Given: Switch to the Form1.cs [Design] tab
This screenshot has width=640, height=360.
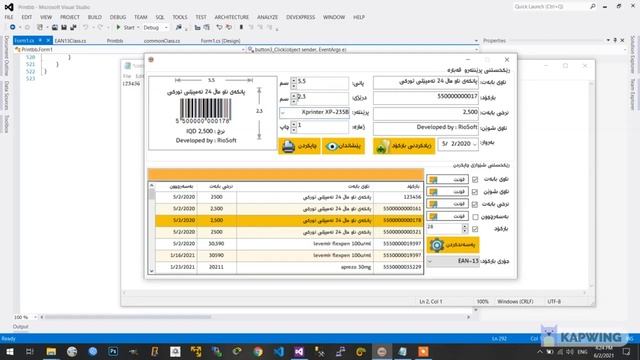Looking at the screenshot, I should [x=220, y=41].
